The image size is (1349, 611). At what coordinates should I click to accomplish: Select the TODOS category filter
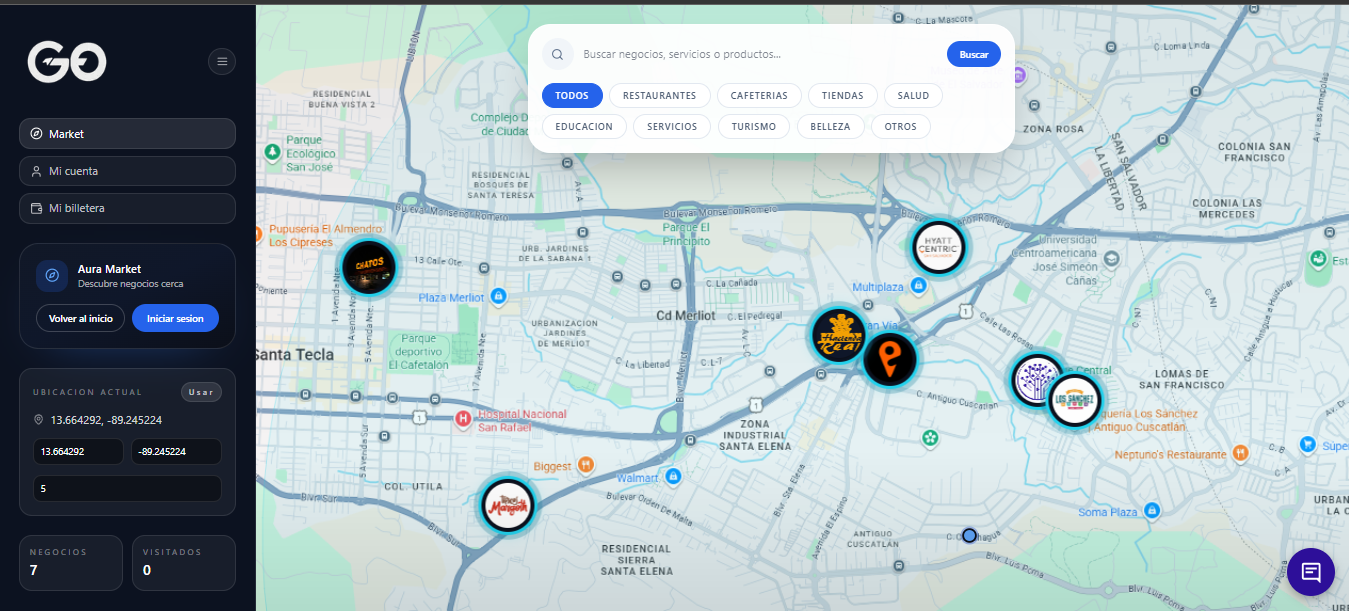(x=572, y=96)
